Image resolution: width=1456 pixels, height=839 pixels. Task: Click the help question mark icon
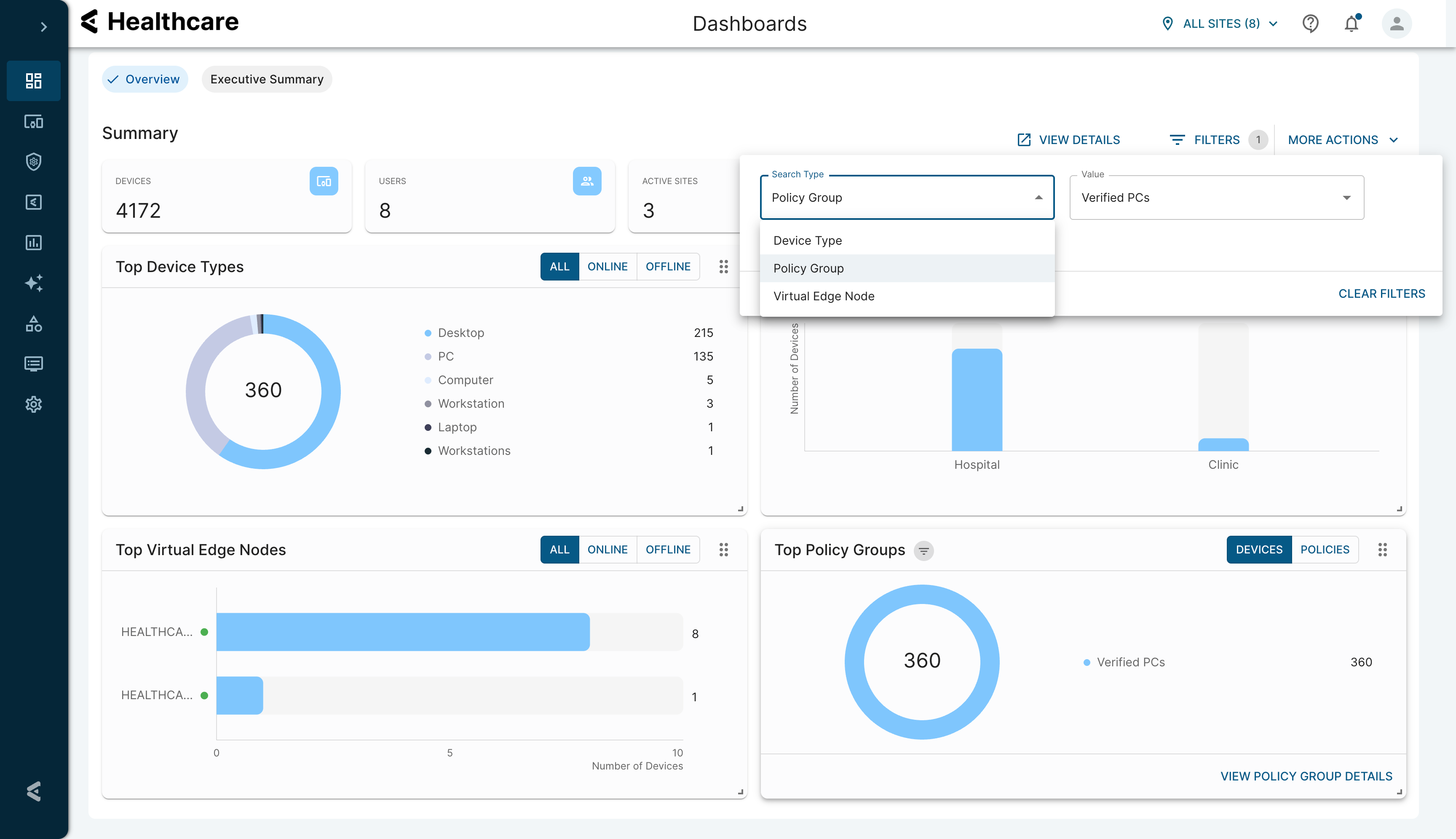point(1310,24)
